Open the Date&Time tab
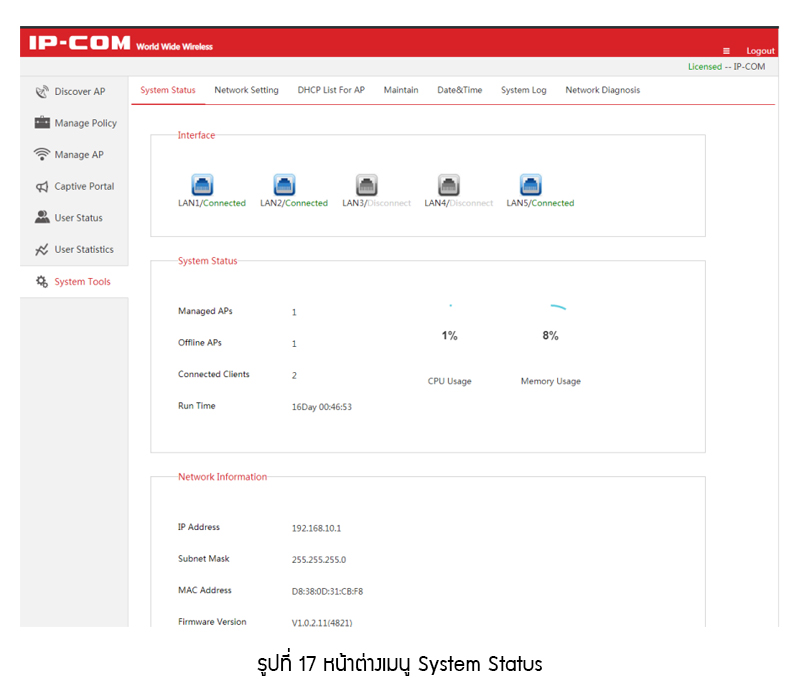The image size is (800, 700). point(460,90)
